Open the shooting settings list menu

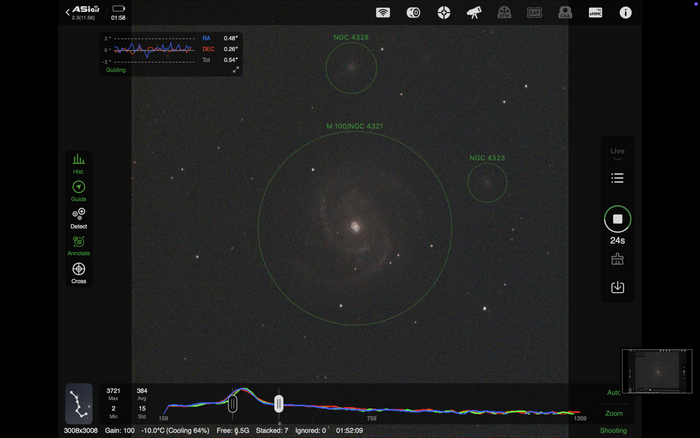[x=617, y=178]
